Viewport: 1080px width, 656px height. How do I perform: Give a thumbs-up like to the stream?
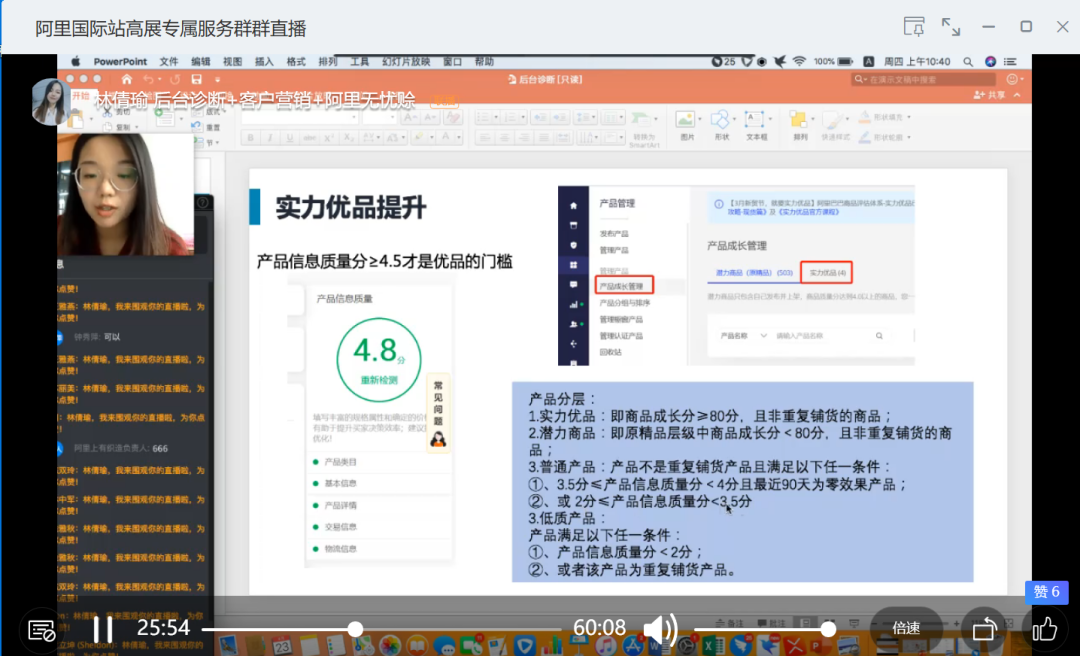tap(1044, 629)
